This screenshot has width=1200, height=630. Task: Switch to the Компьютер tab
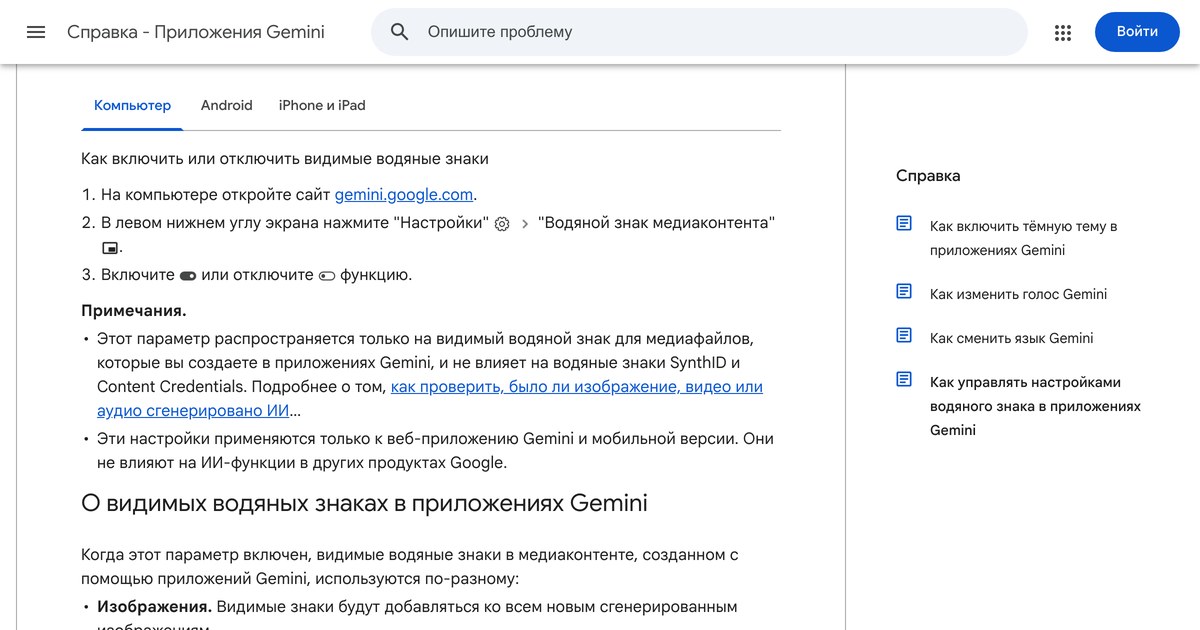pos(132,105)
